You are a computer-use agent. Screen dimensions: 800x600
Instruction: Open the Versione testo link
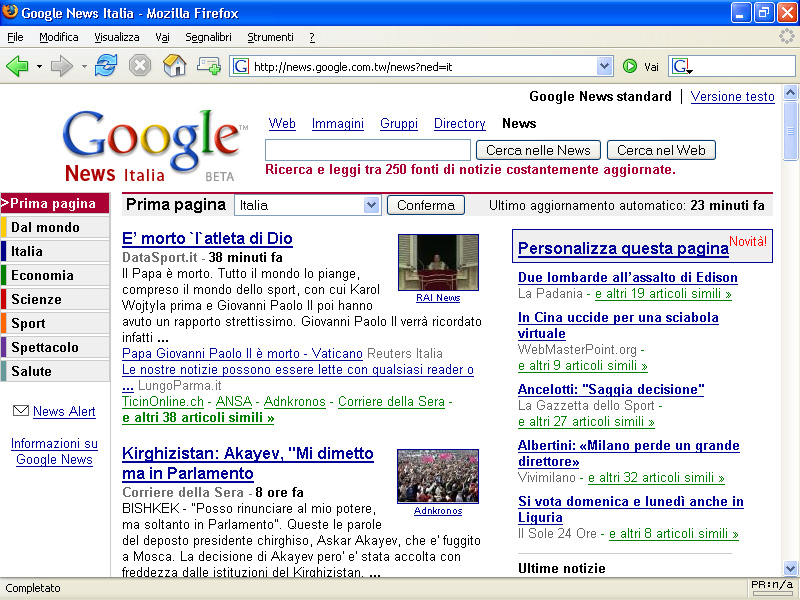(733, 96)
